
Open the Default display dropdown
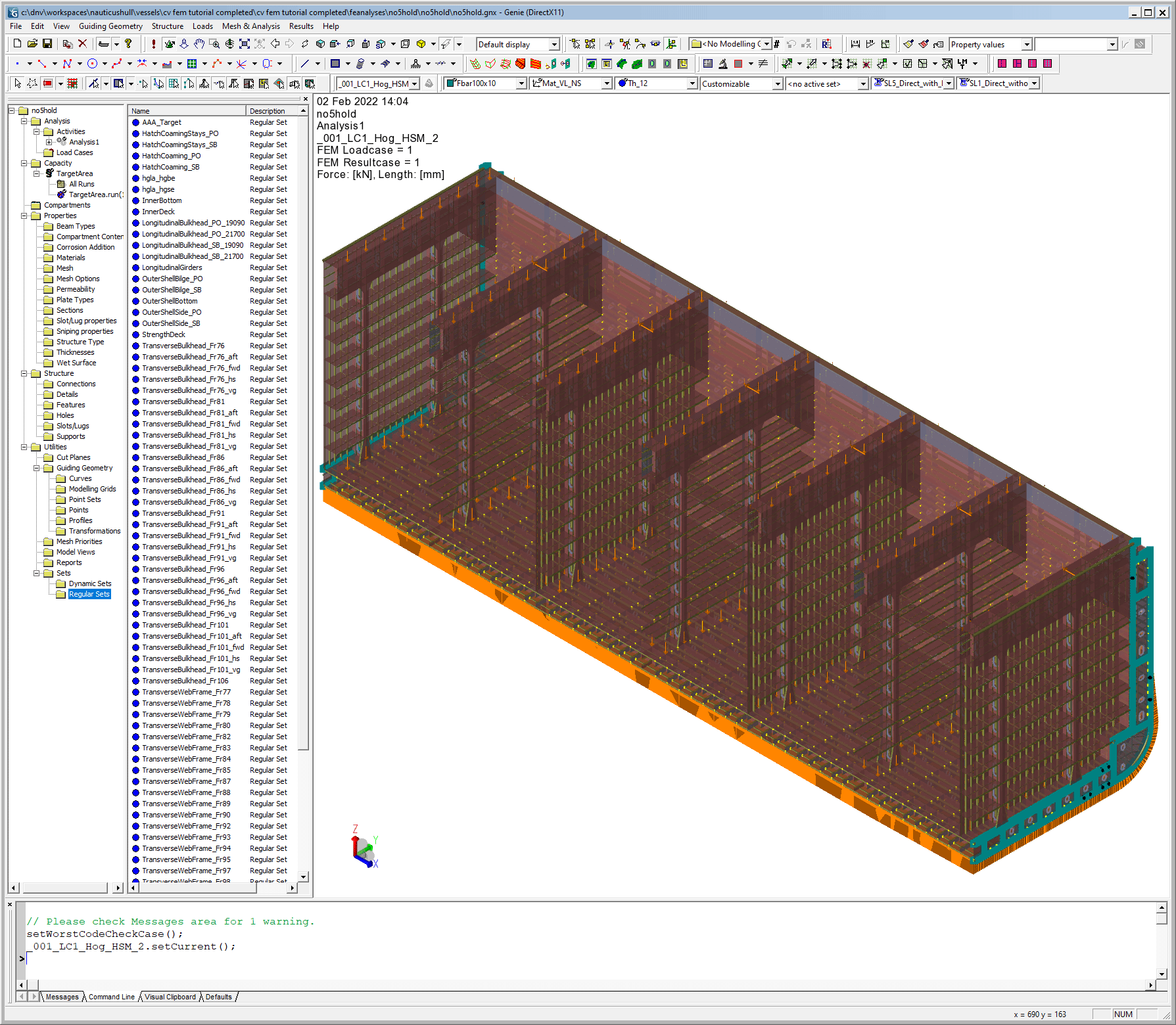(x=554, y=44)
